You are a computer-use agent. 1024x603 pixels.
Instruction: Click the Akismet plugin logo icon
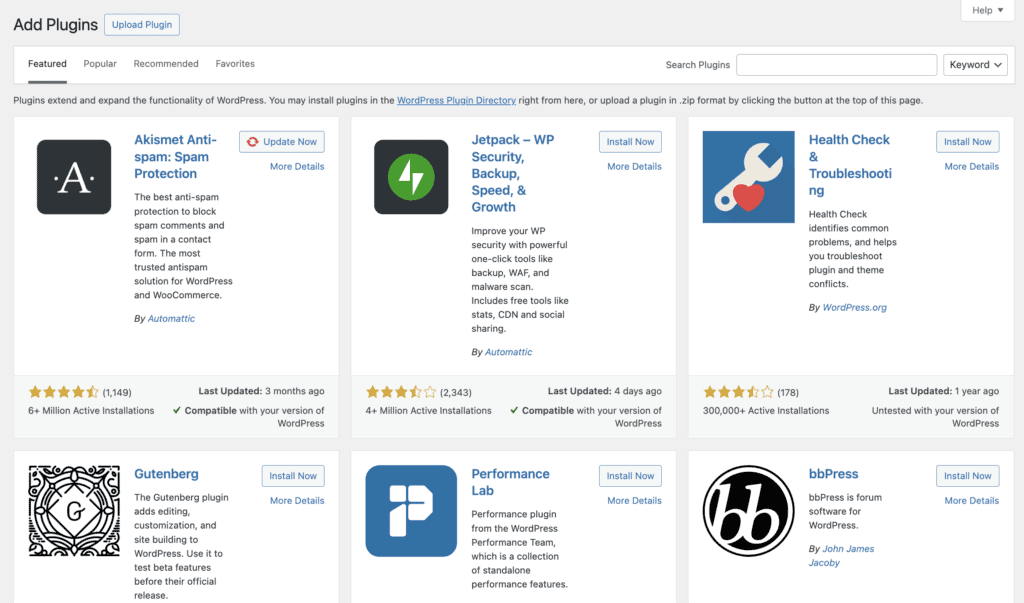[x=74, y=177]
